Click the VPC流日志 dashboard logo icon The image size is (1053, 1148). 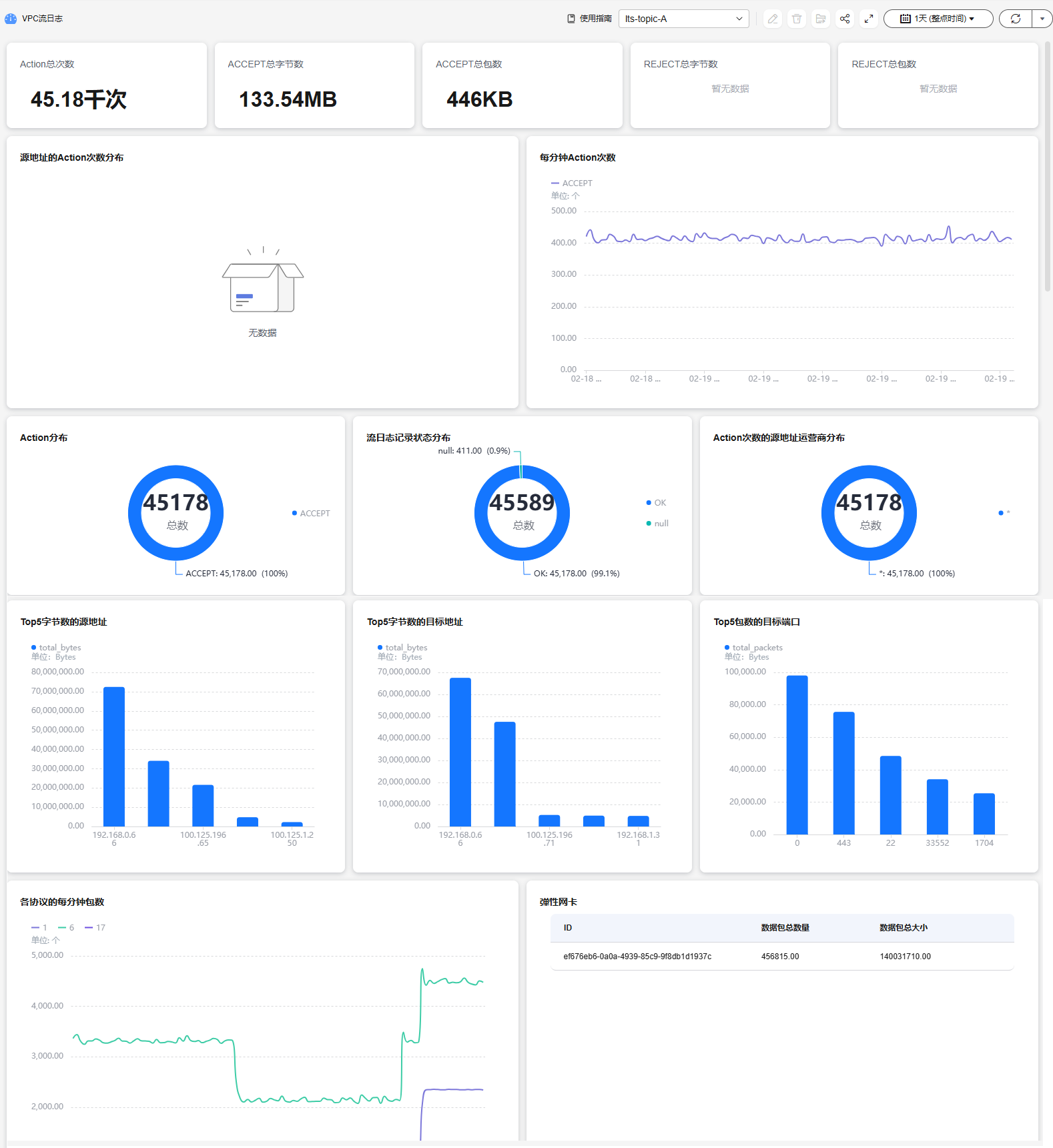pyautogui.click(x=11, y=19)
